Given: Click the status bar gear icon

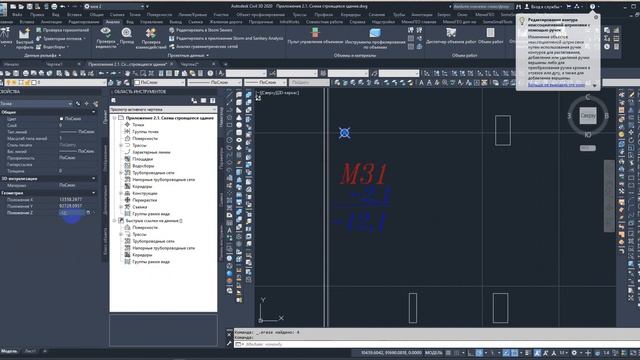Looking at the screenshot, I should click(x=574, y=352).
